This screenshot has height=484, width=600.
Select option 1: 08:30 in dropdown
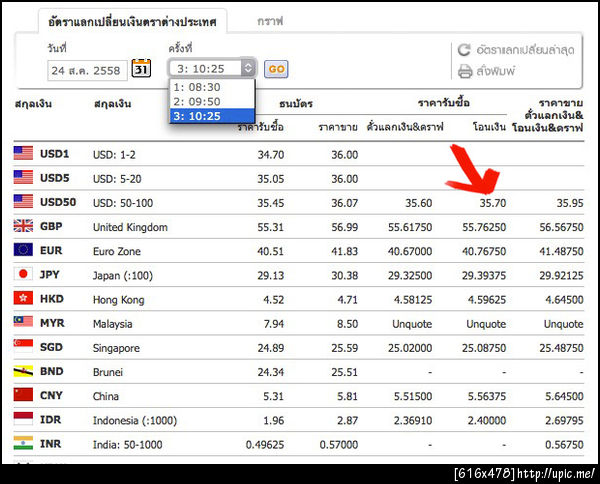(x=212, y=87)
